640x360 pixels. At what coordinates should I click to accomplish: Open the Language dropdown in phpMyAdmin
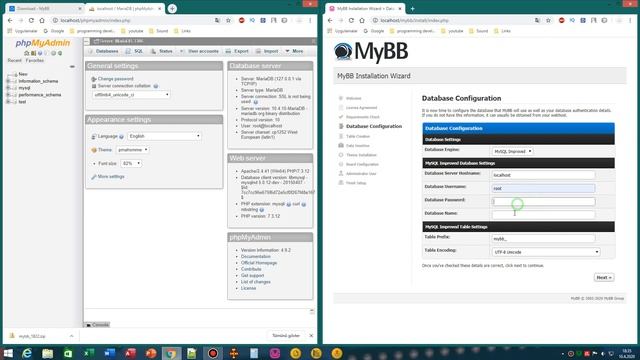[164, 136]
